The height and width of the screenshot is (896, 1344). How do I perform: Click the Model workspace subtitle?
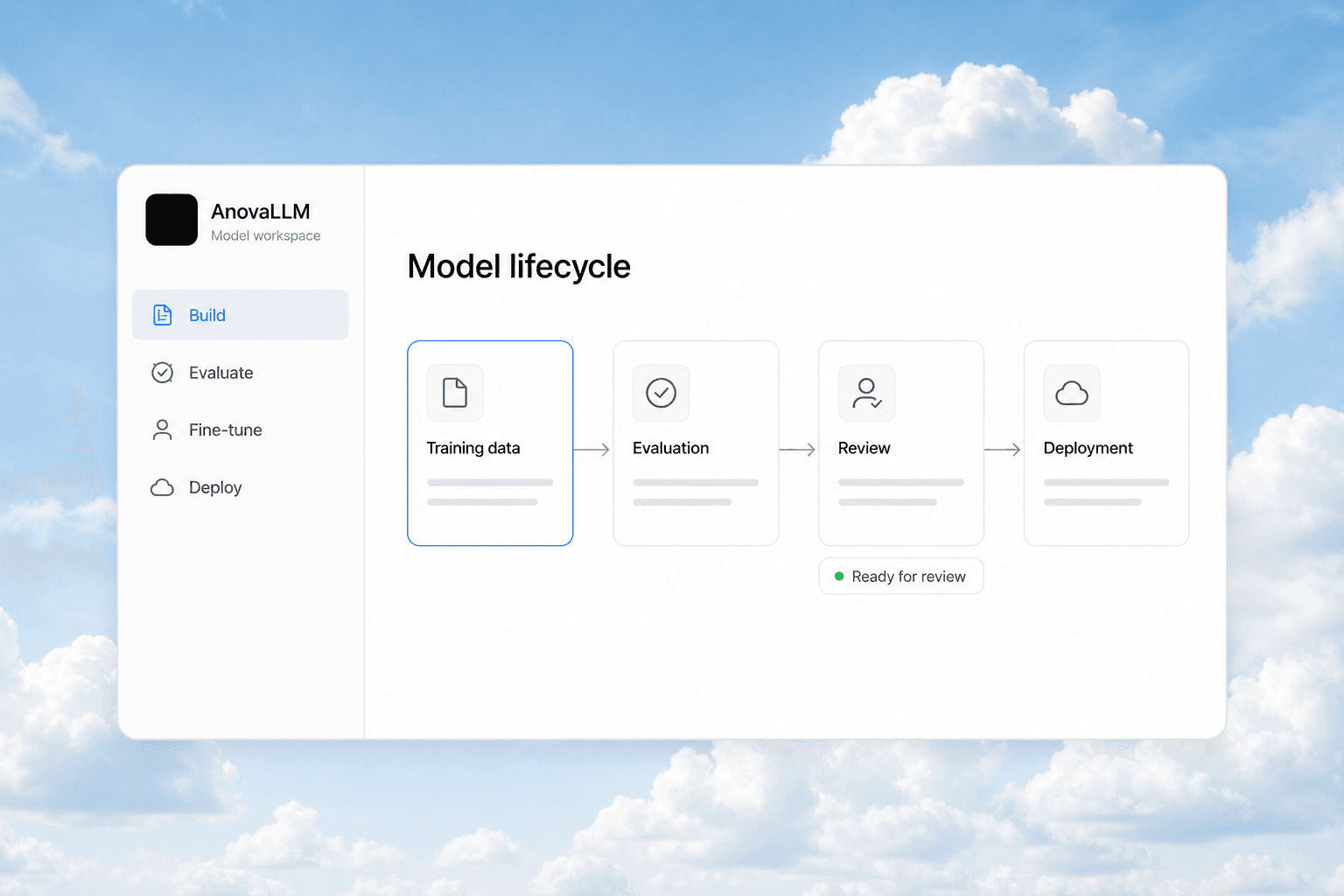(266, 235)
